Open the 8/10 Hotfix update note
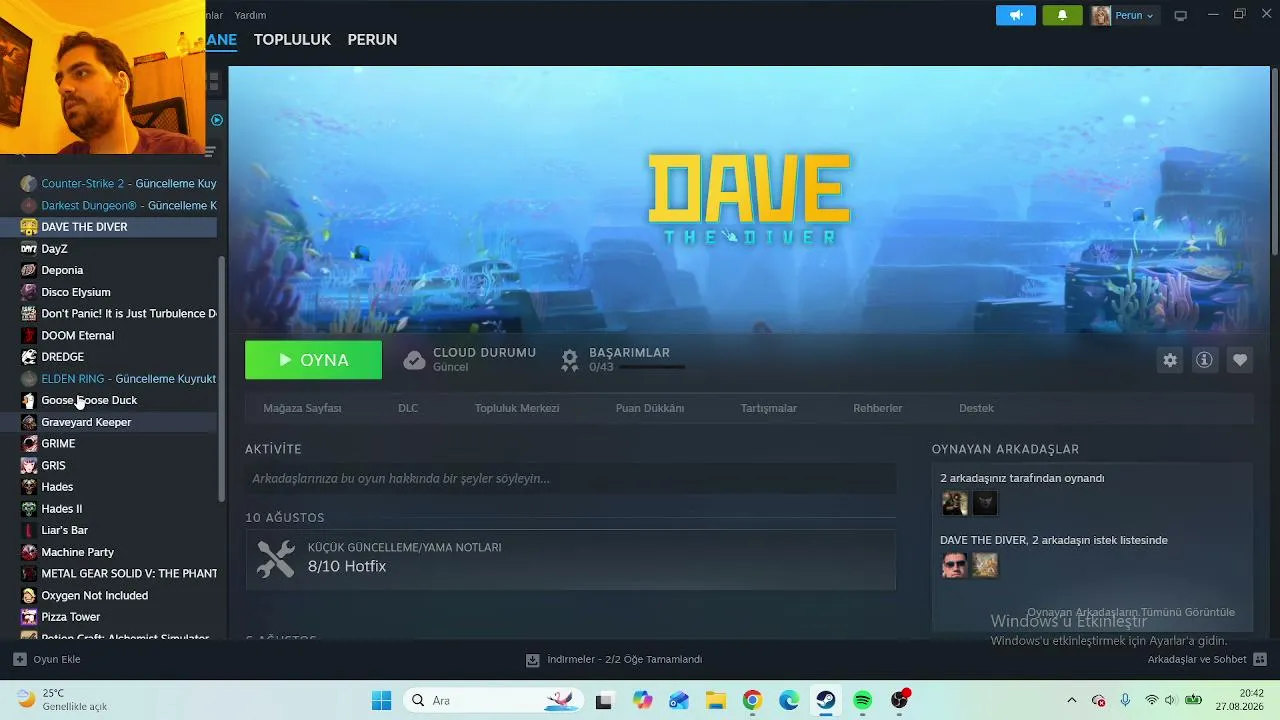 coord(570,558)
